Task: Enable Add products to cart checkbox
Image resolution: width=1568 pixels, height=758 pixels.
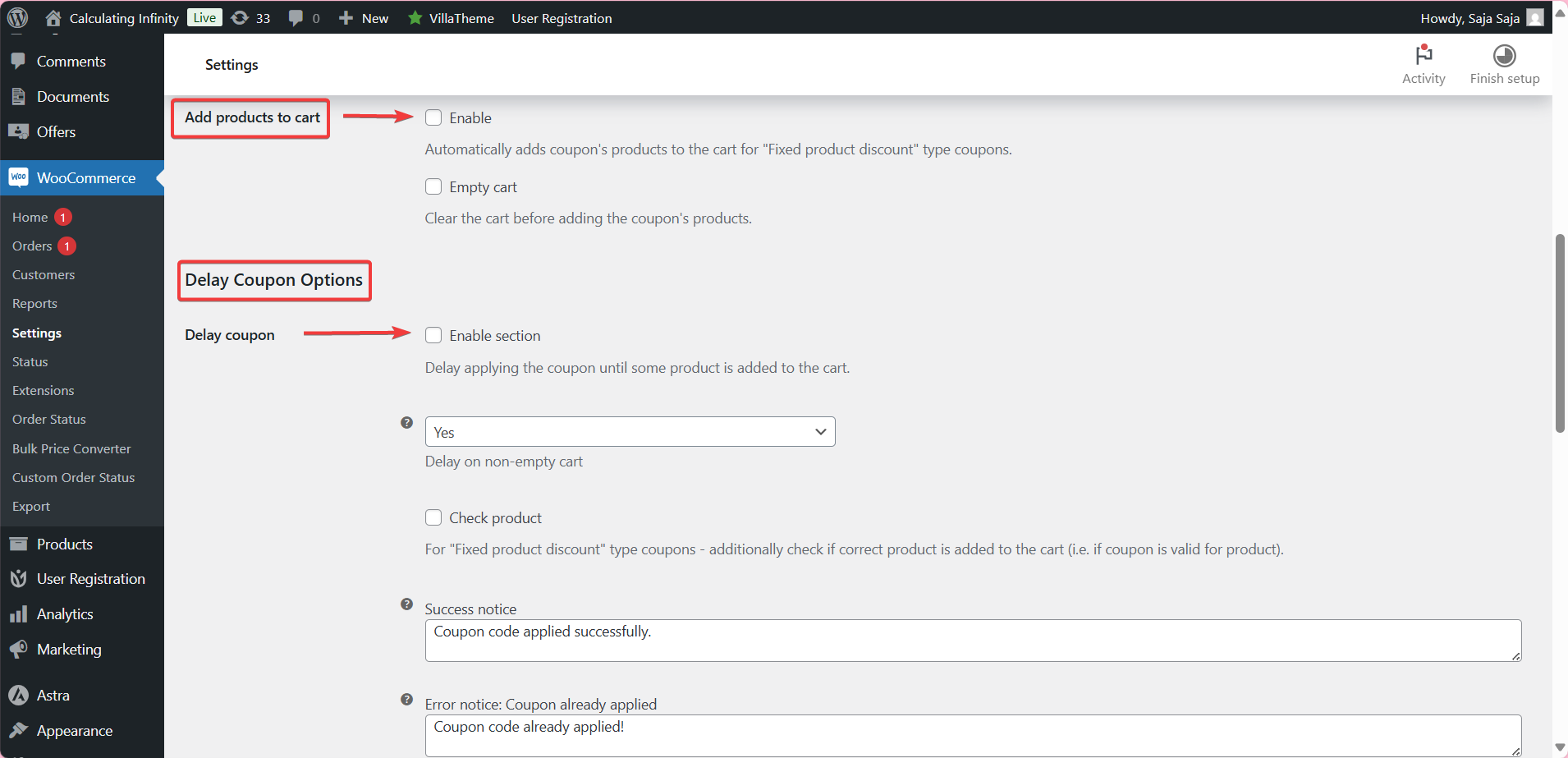Action: 433,117
